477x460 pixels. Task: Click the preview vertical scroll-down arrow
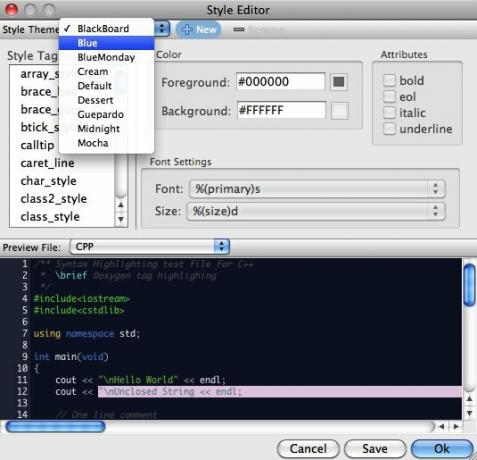469,413
